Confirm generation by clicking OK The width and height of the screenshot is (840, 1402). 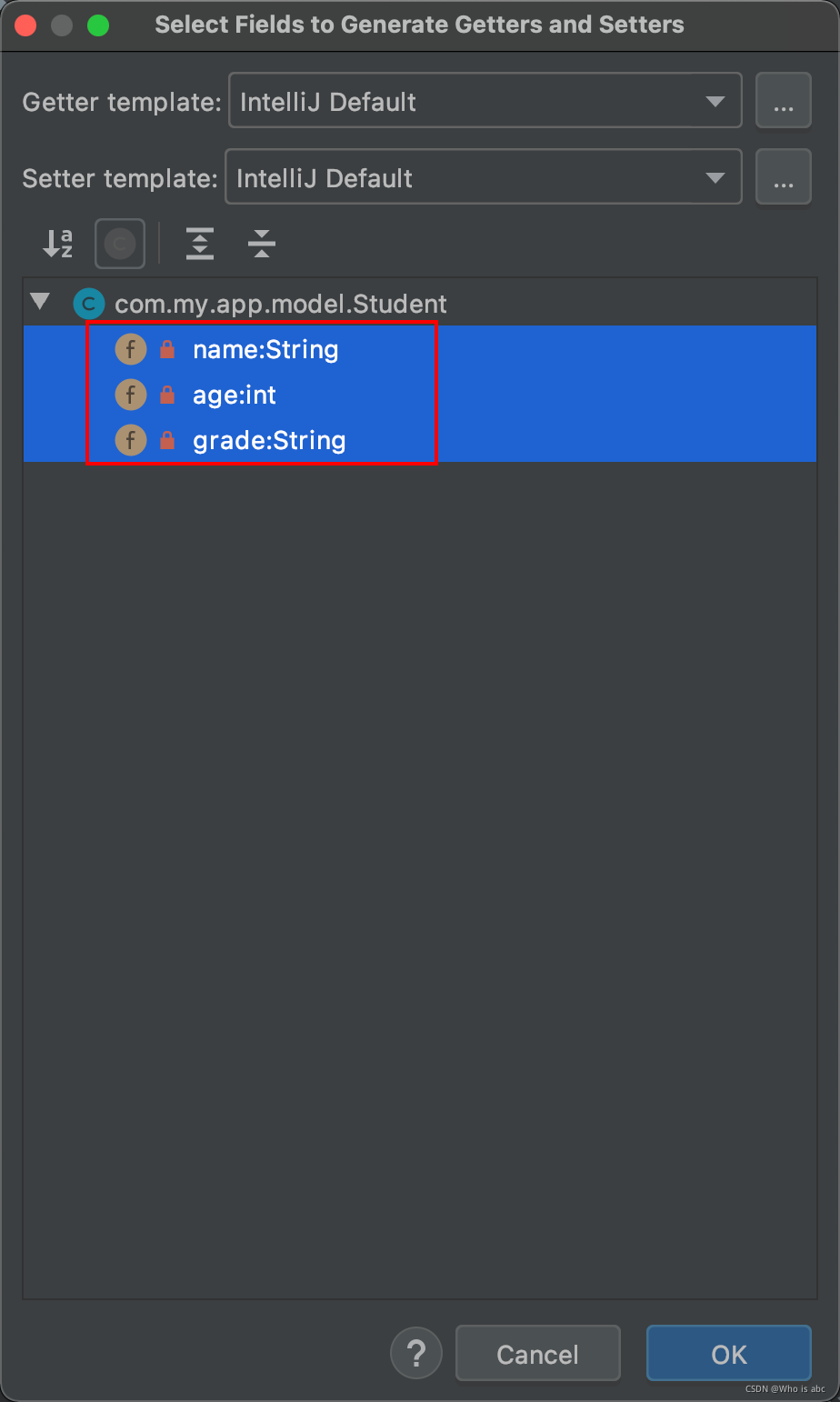point(728,1353)
